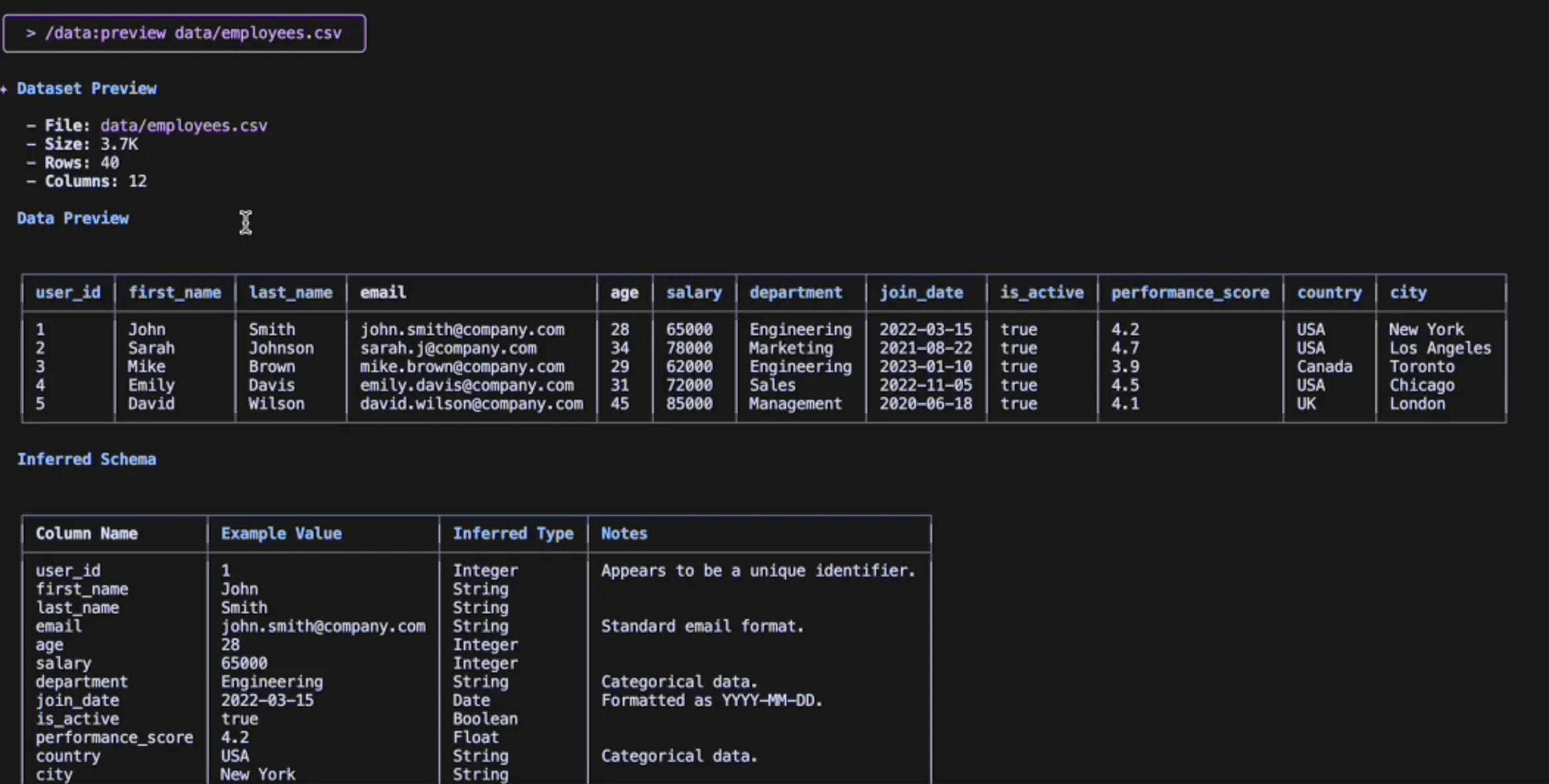Click the is_active column header
Screen dimensions: 1549x784
(x=1042, y=293)
